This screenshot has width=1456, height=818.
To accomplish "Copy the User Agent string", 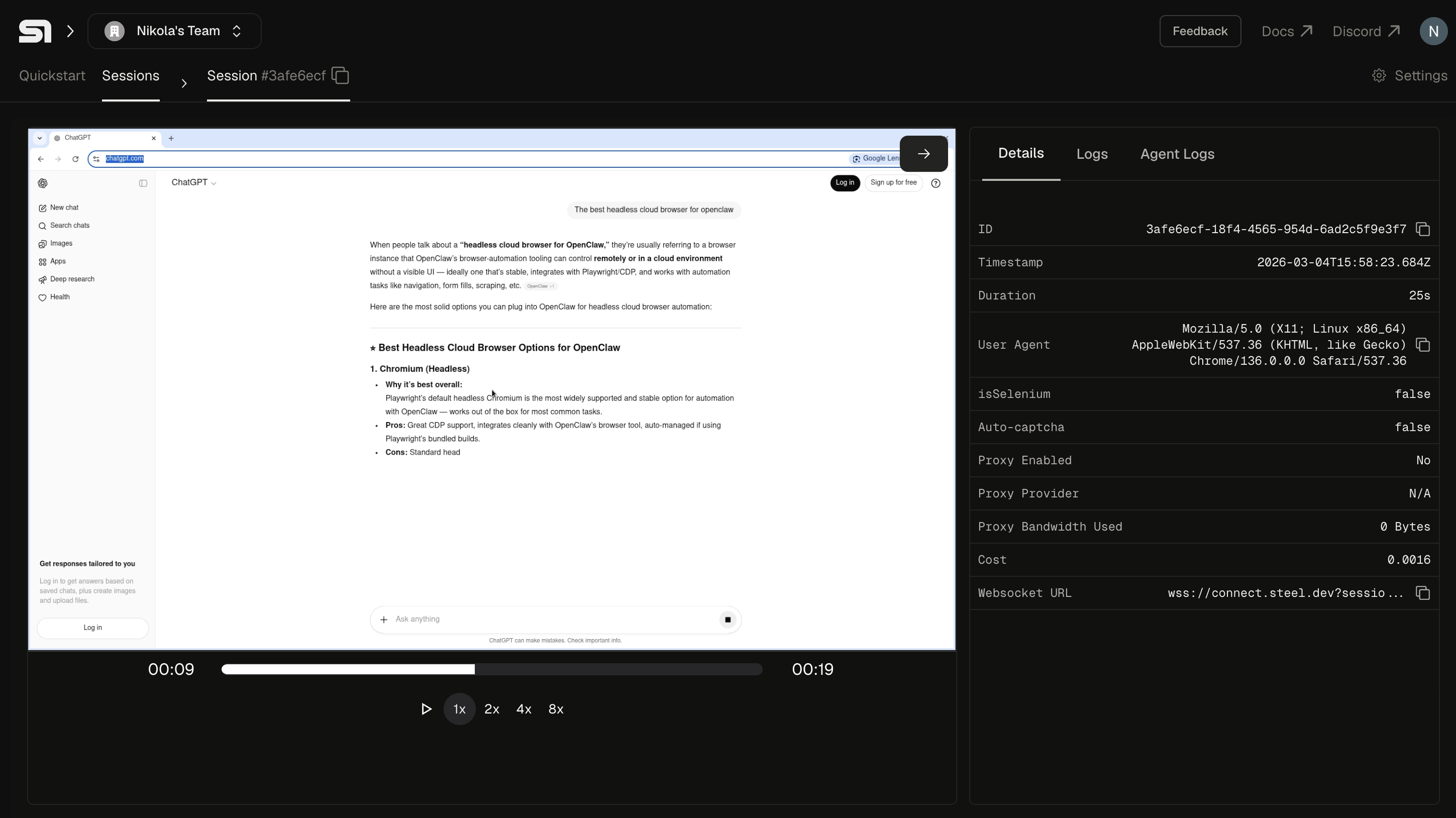I will (1423, 344).
